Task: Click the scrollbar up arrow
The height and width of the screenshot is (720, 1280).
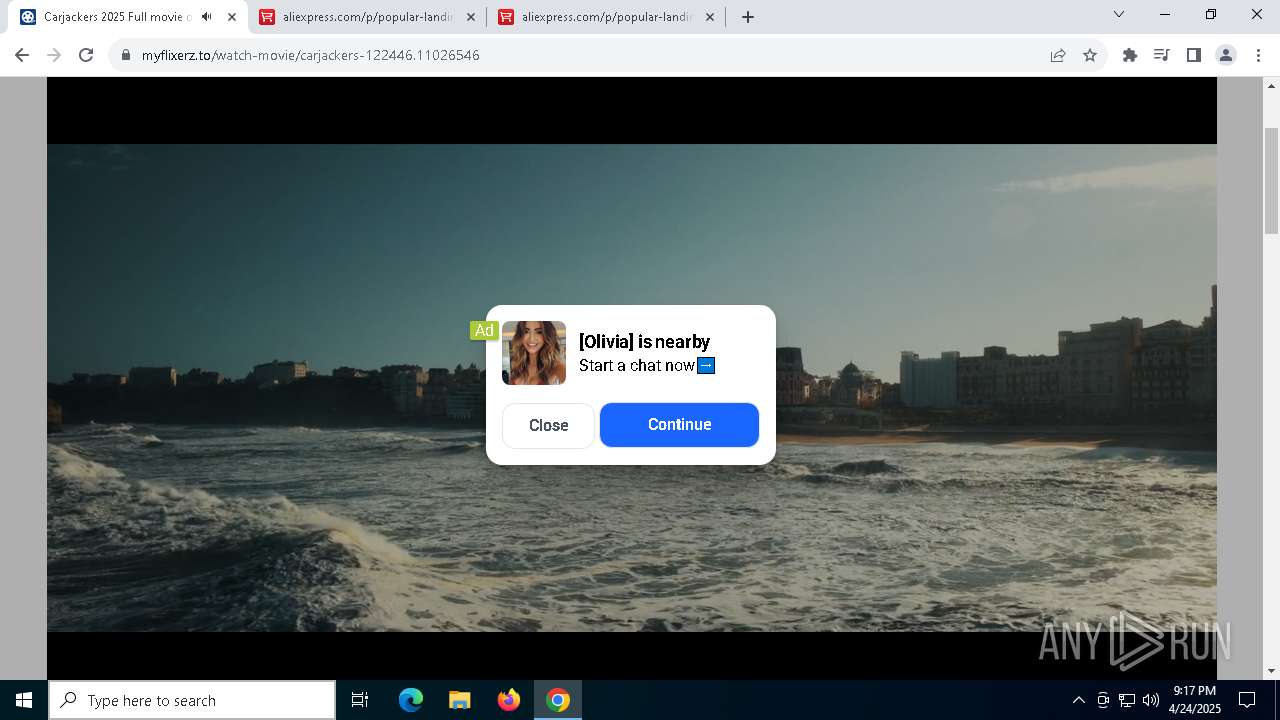Action: 1272,86
